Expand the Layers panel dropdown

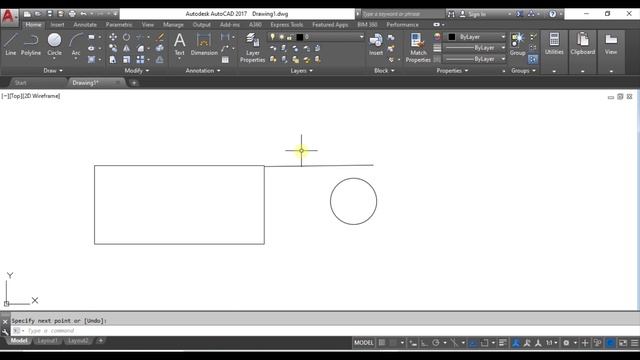click(x=302, y=71)
